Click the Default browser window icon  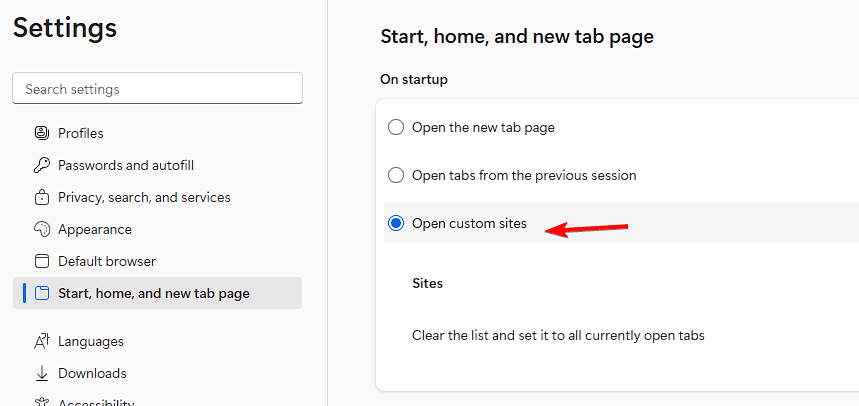(x=41, y=261)
